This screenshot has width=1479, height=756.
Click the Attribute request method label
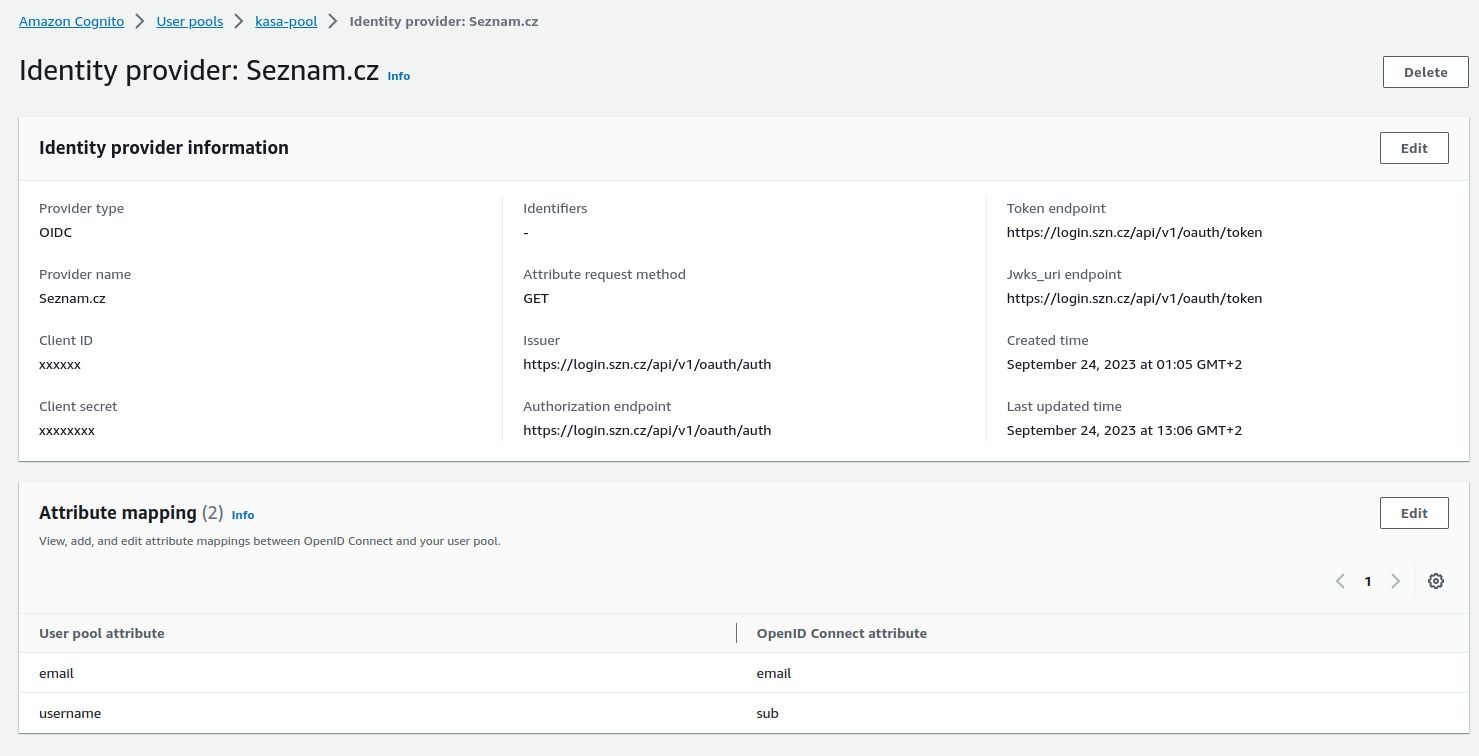(605, 274)
